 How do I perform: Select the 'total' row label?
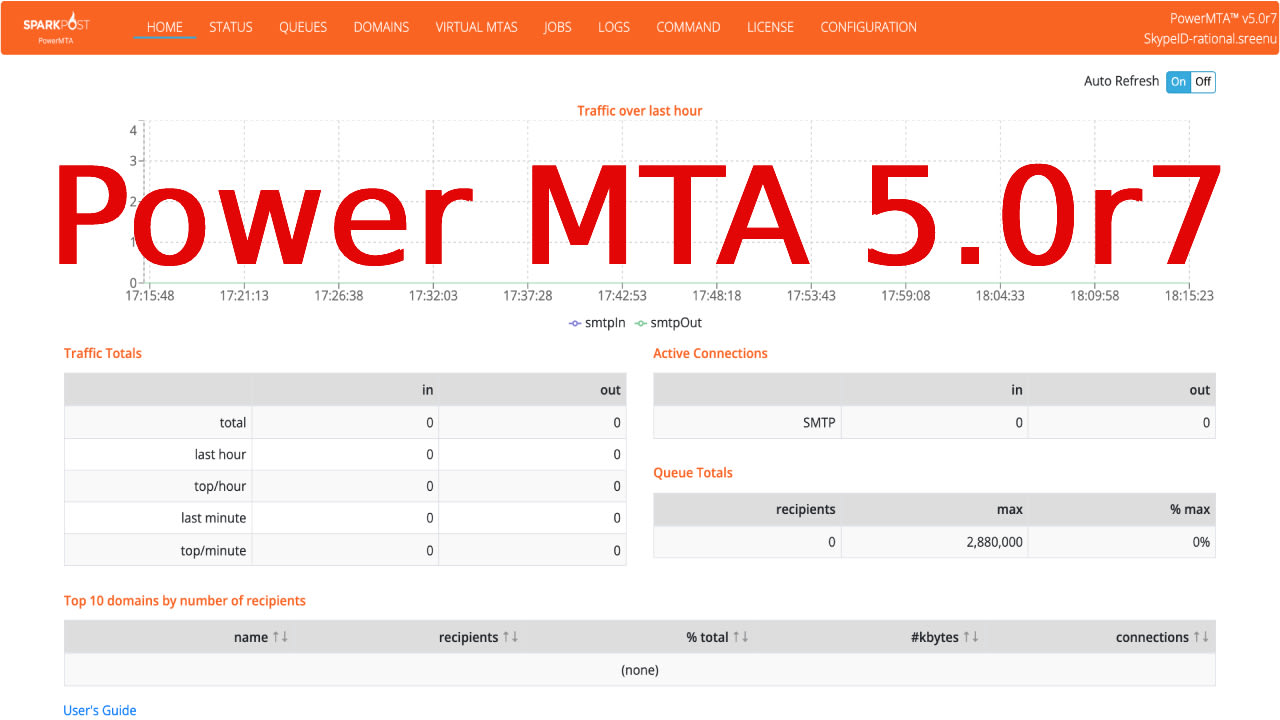click(x=233, y=422)
